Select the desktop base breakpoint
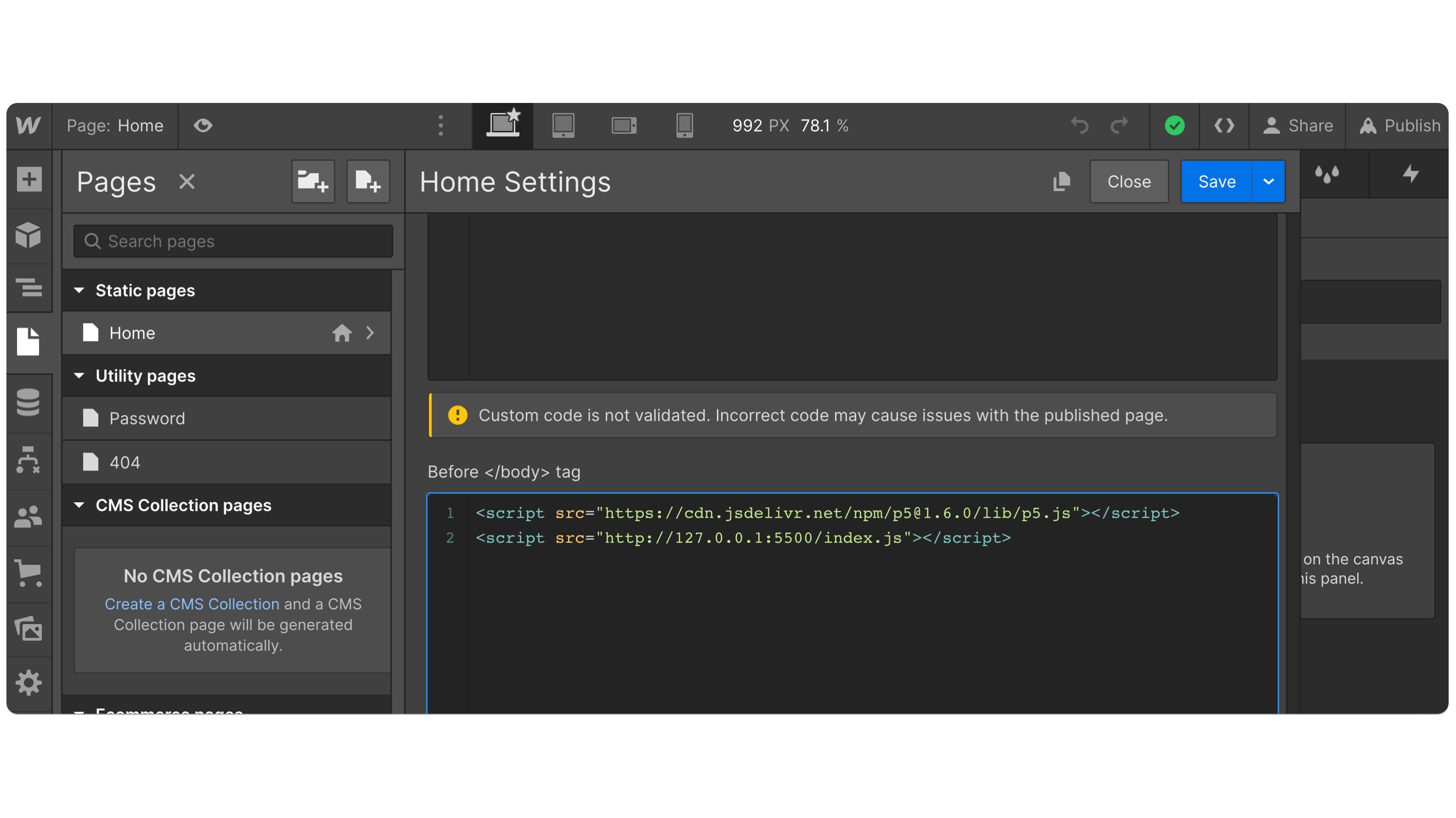The image size is (1456, 818). pyautogui.click(x=503, y=125)
